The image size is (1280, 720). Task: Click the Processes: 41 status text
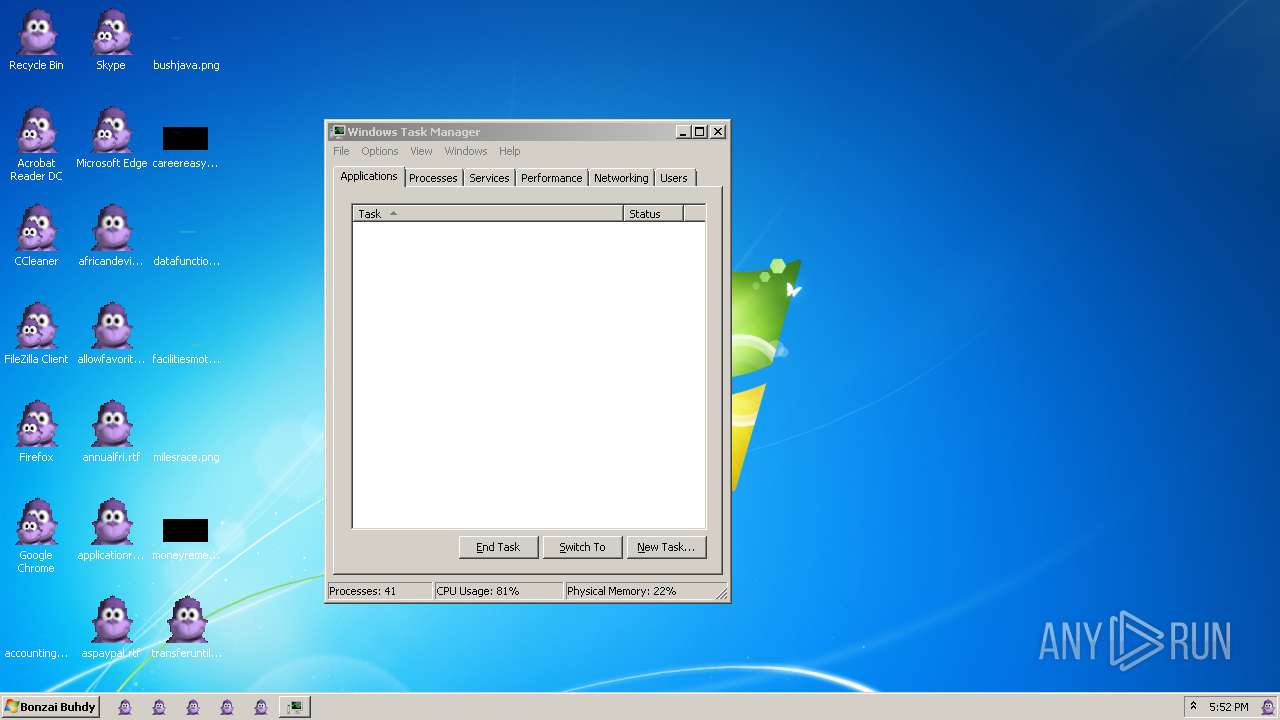(363, 591)
